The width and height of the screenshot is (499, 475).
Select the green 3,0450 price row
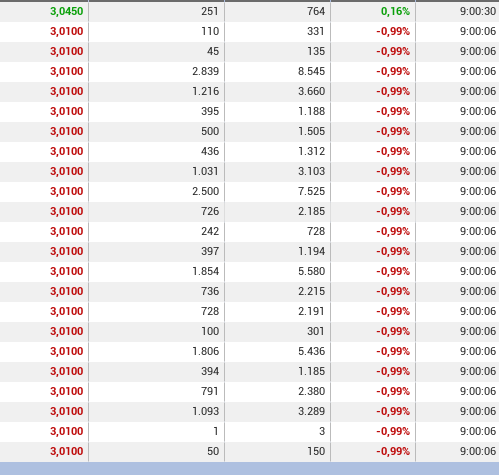(249, 11)
